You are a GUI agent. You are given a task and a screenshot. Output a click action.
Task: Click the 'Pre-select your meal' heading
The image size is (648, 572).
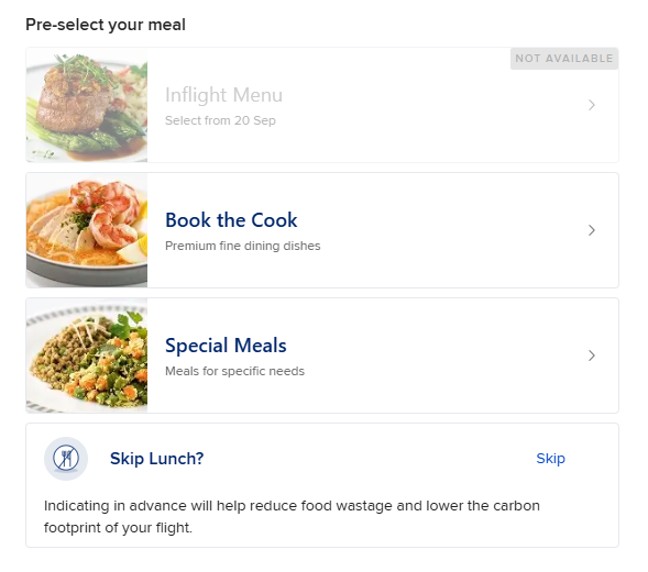click(105, 25)
